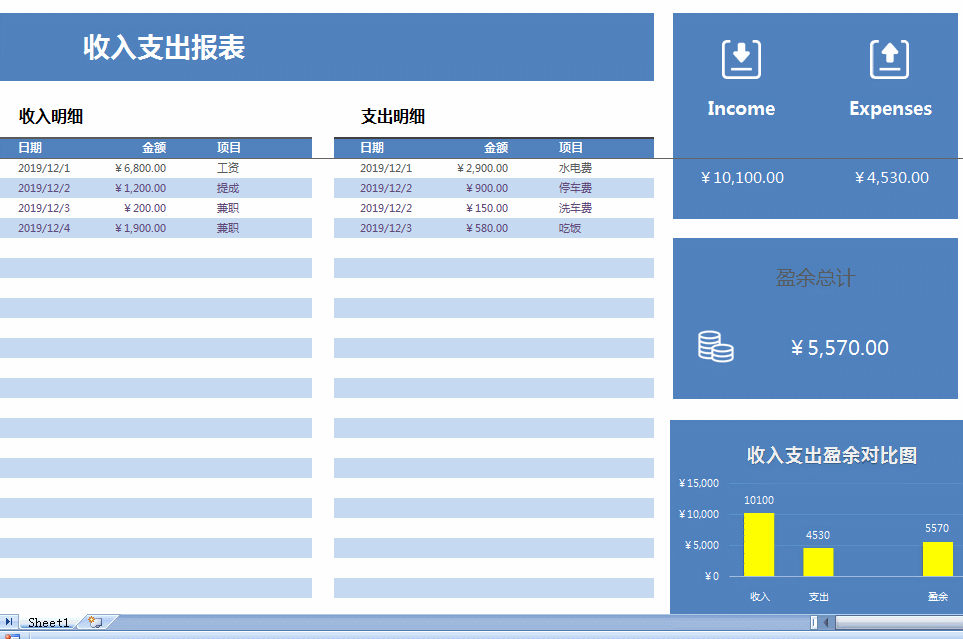963x639 pixels.
Task: Select the 支出明细 heading
Action: (393, 116)
